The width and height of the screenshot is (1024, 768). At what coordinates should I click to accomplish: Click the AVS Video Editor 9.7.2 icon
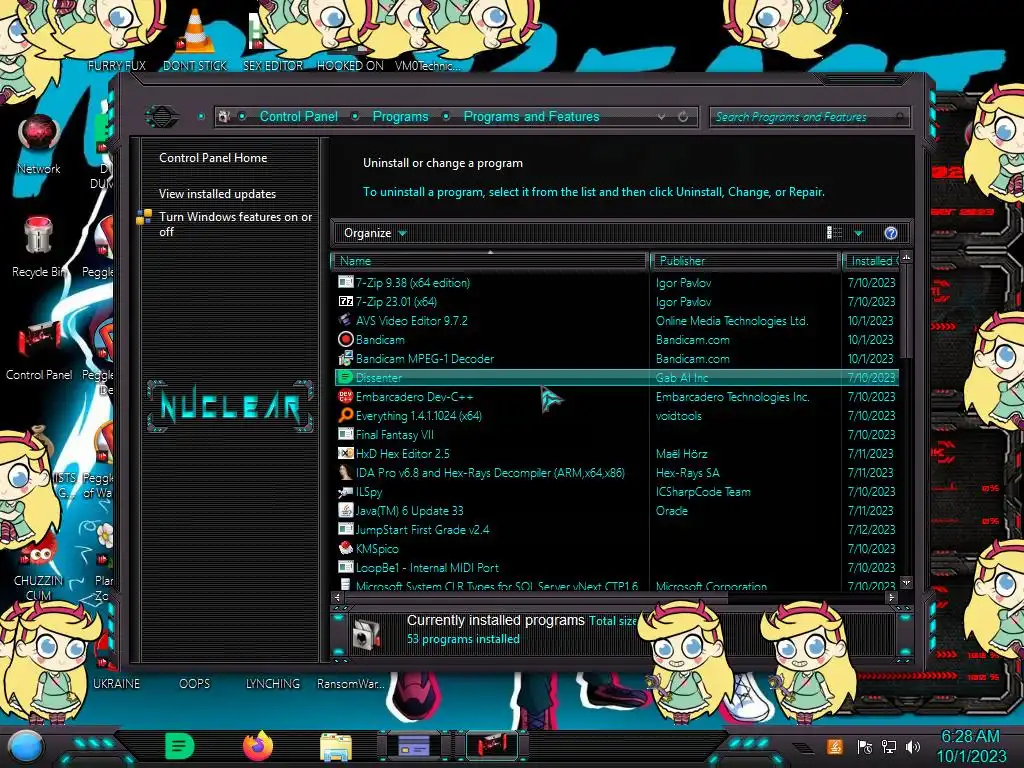[x=345, y=320]
